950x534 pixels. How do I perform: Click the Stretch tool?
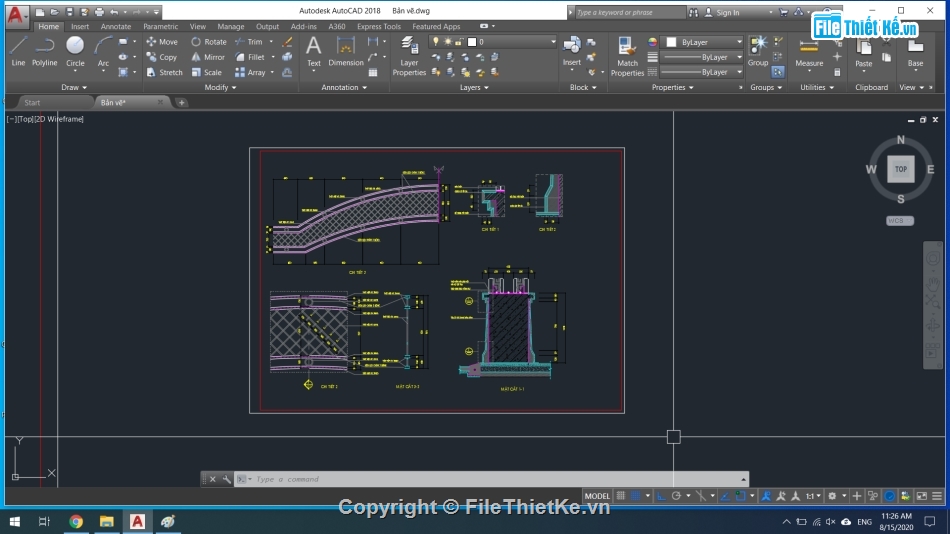click(164, 72)
